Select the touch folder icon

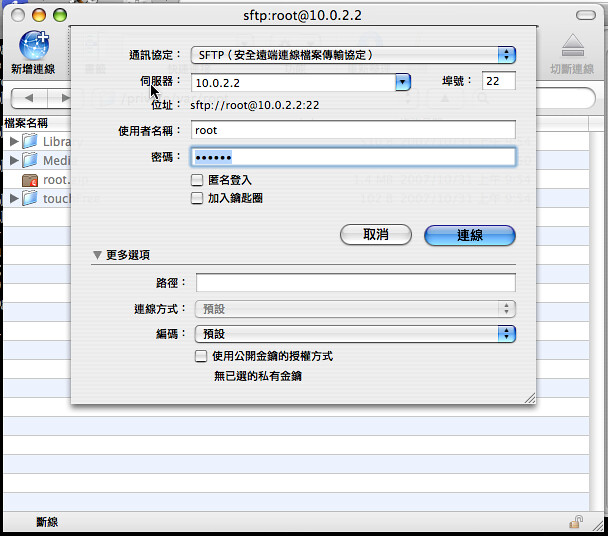30,199
